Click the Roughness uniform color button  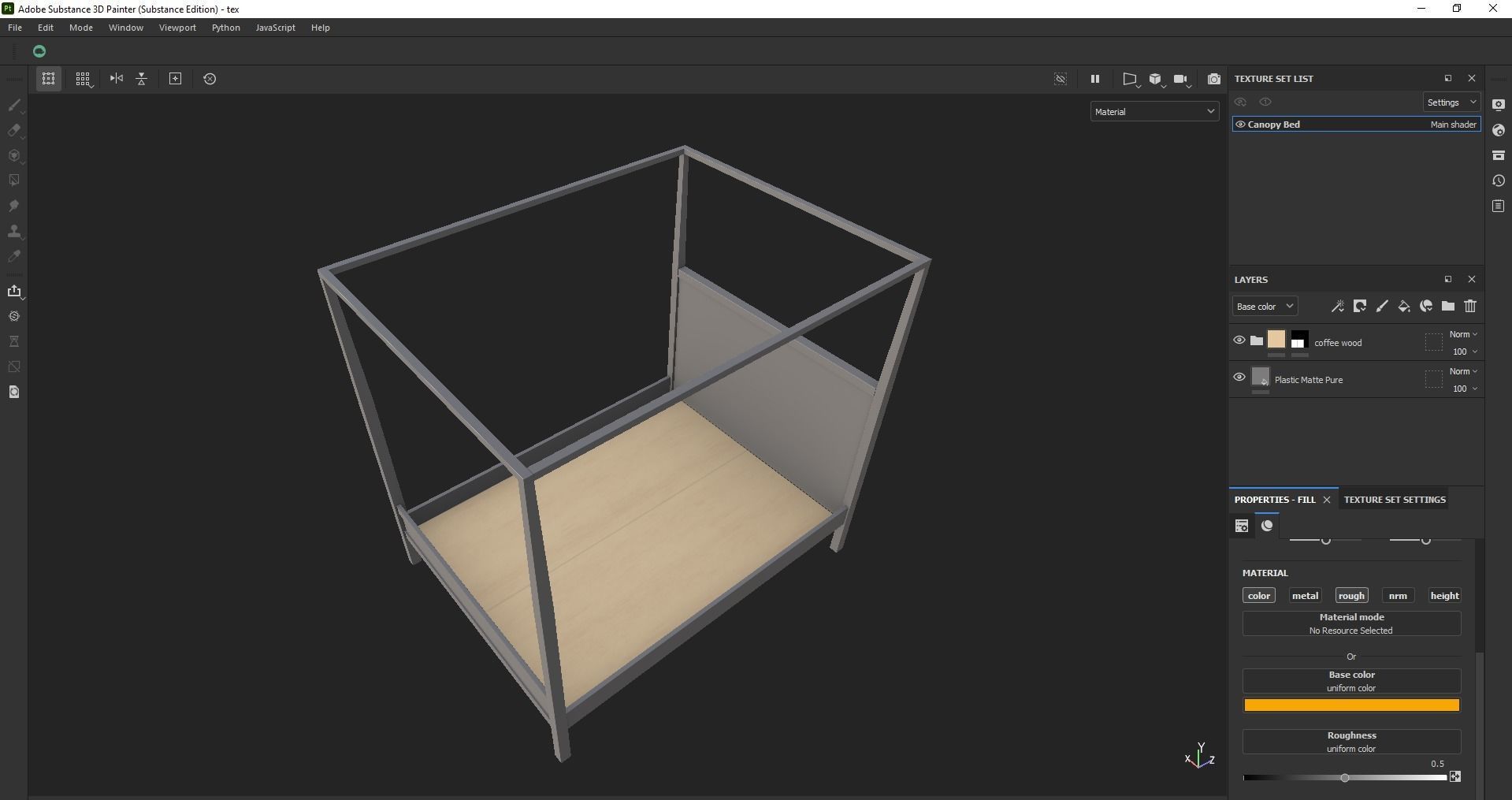click(1351, 742)
